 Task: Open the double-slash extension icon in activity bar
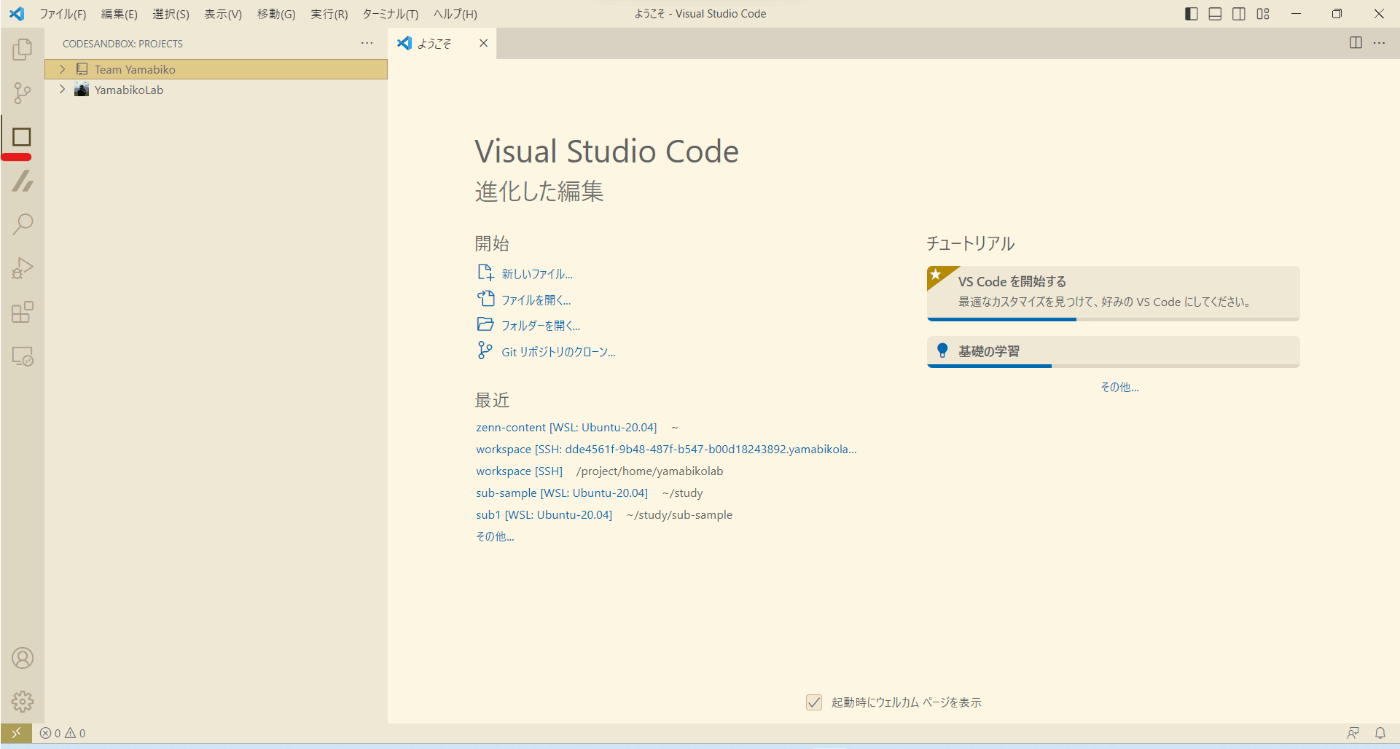(22, 181)
